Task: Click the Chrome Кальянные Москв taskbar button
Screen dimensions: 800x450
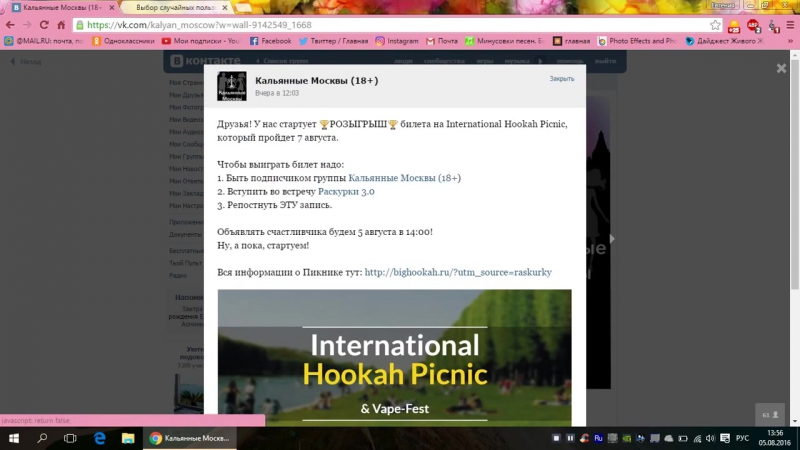Action: (x=190, y=438)
